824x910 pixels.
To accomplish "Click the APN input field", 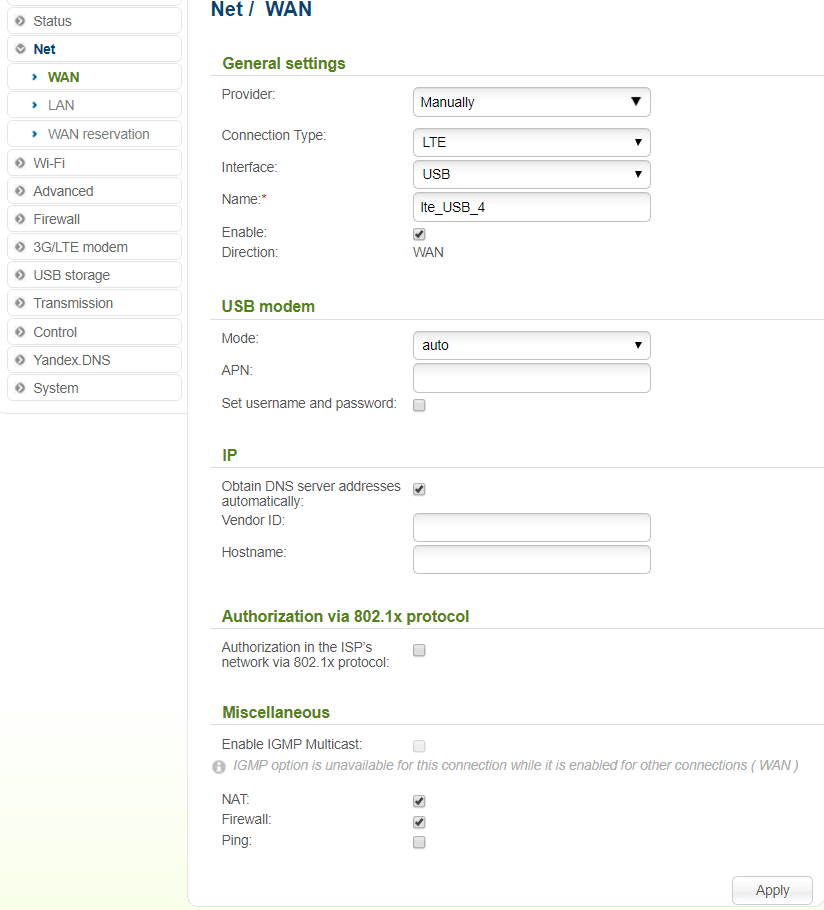I will click(x=531, y=378).
